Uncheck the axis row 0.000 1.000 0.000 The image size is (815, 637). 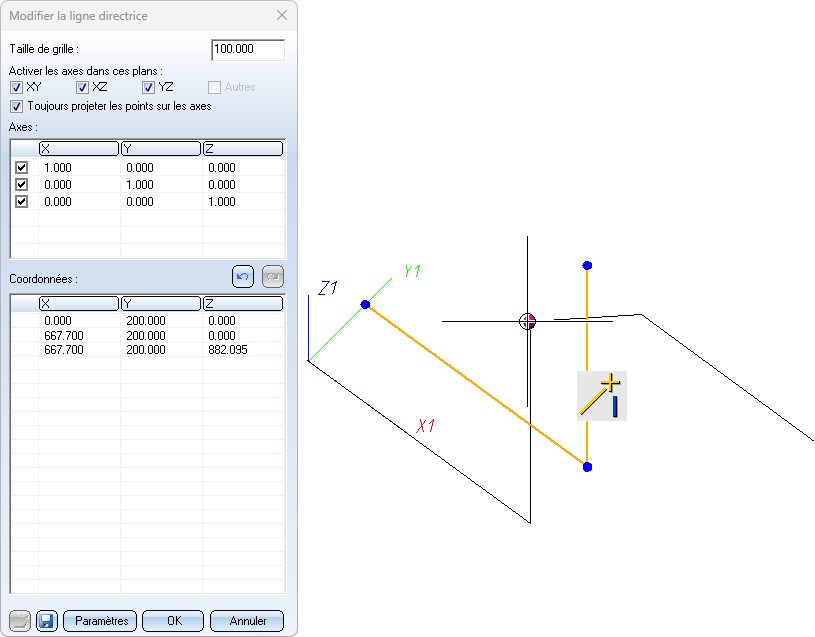point(21,184)
